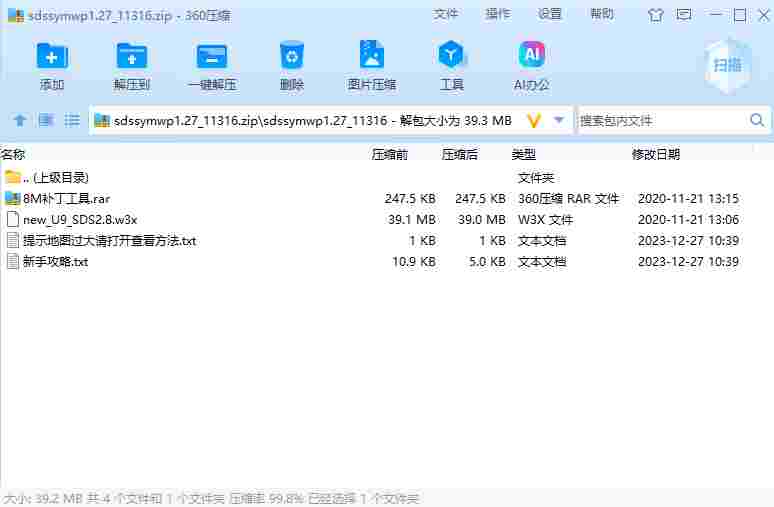
Task: Click the feedback message icon in title bar
Action: click(684, 15)
